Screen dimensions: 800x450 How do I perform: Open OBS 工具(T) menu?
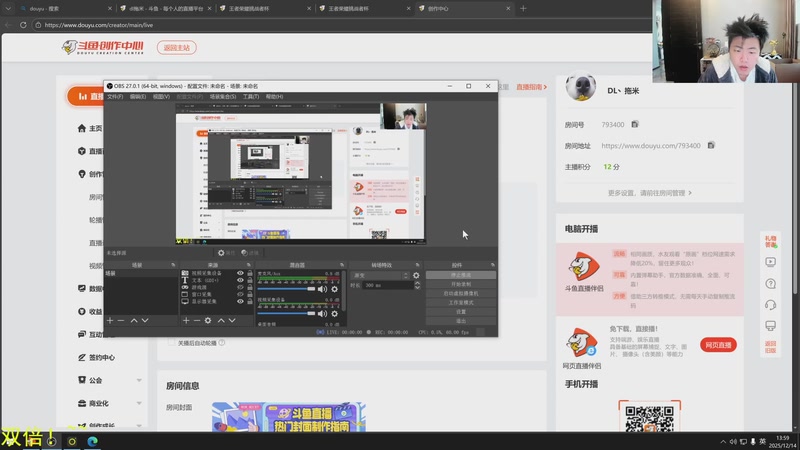(251, 96)
